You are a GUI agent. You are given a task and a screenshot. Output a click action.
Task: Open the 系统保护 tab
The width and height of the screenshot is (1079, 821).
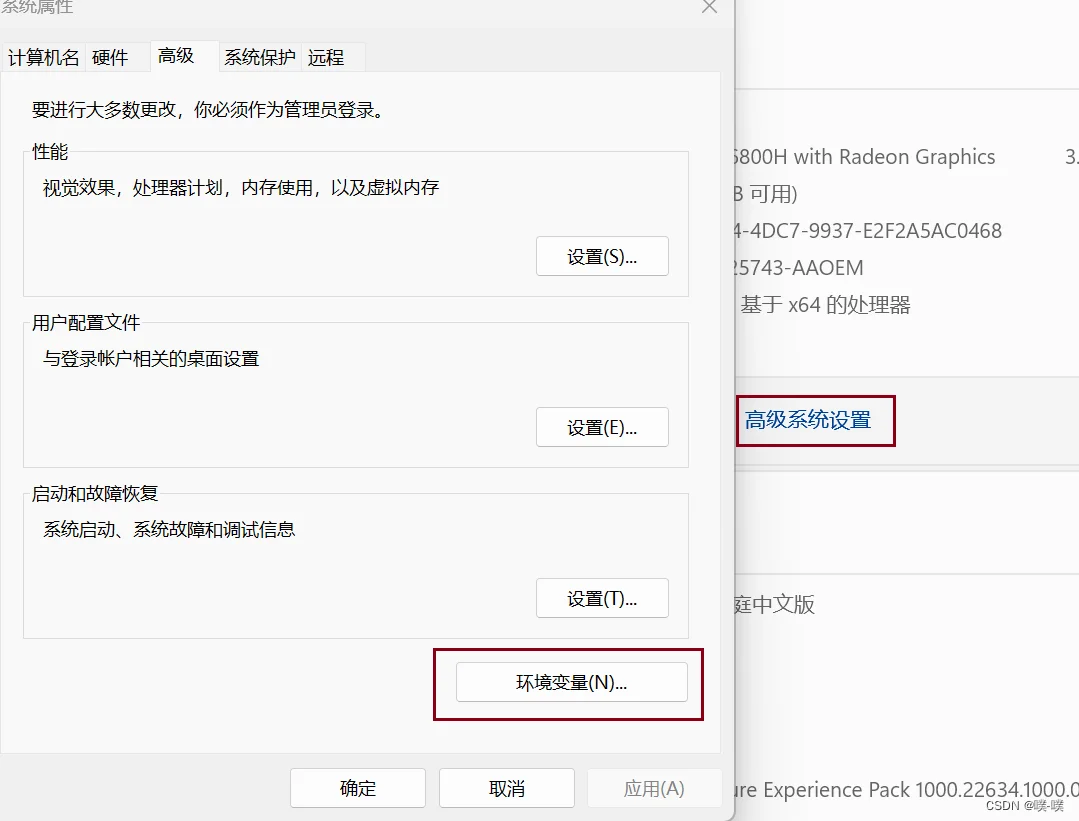tap(259, 57)
